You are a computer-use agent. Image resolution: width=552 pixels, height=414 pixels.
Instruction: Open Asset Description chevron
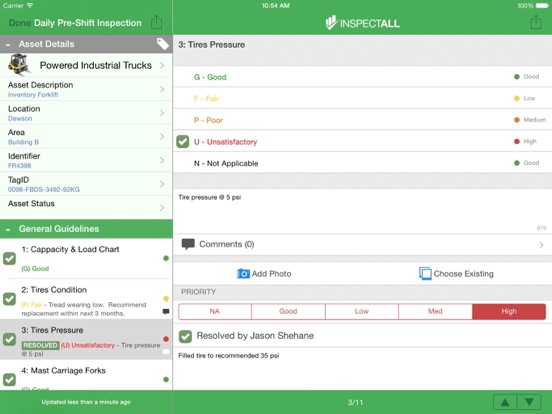162,89
